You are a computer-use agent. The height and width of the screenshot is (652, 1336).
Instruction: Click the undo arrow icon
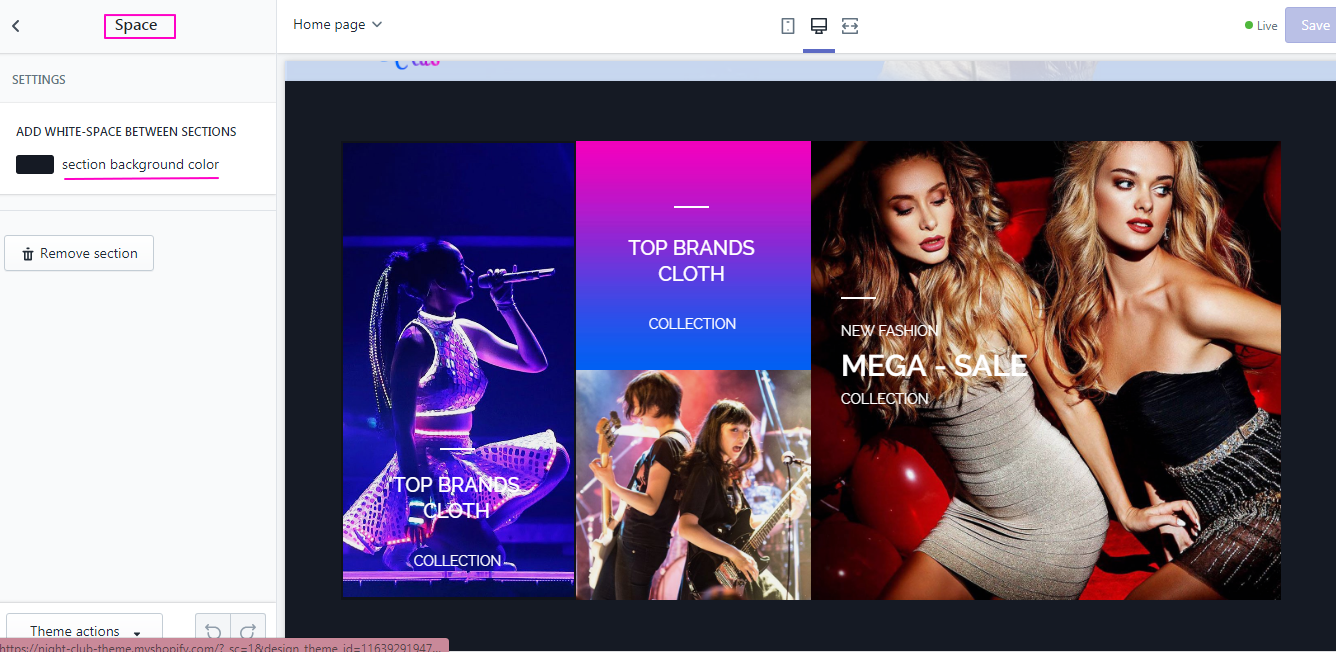[x=213, y=631]
